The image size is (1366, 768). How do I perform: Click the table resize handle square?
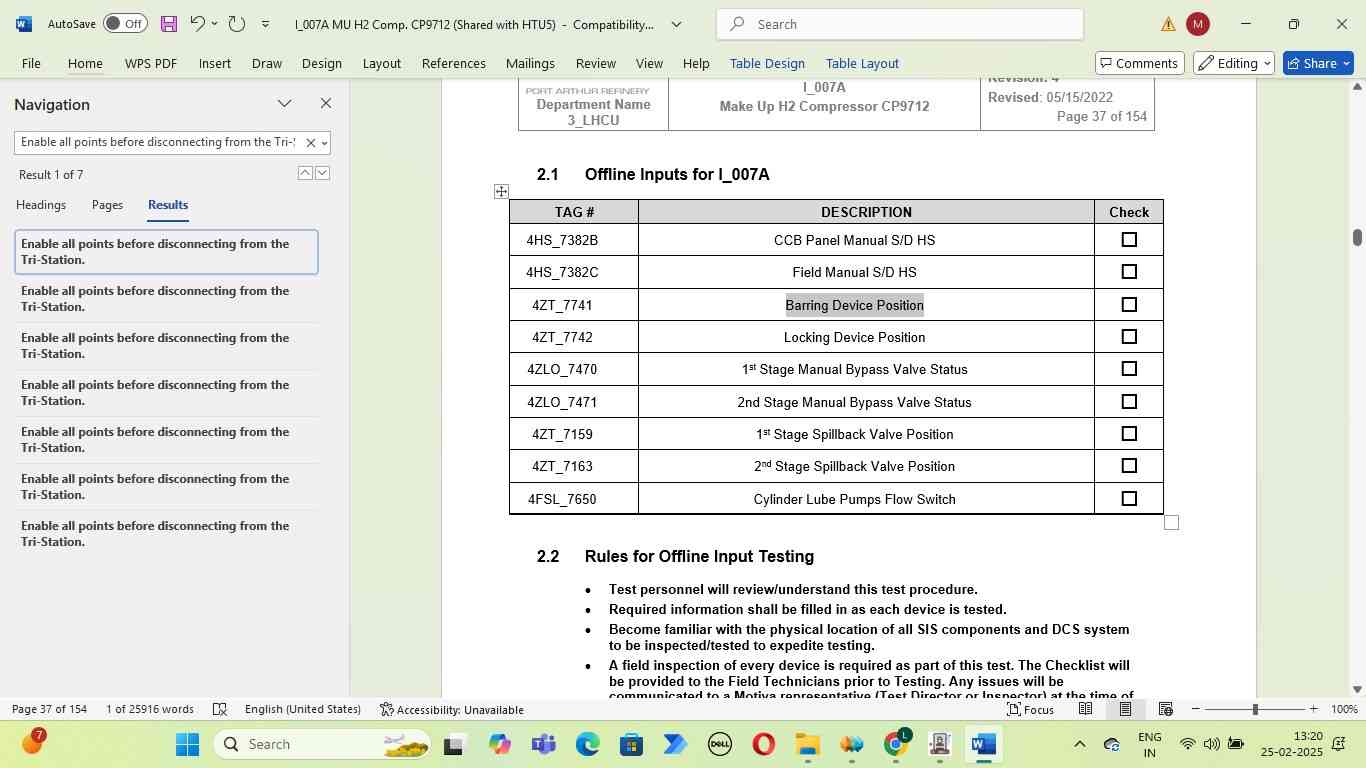(1172, 523)
